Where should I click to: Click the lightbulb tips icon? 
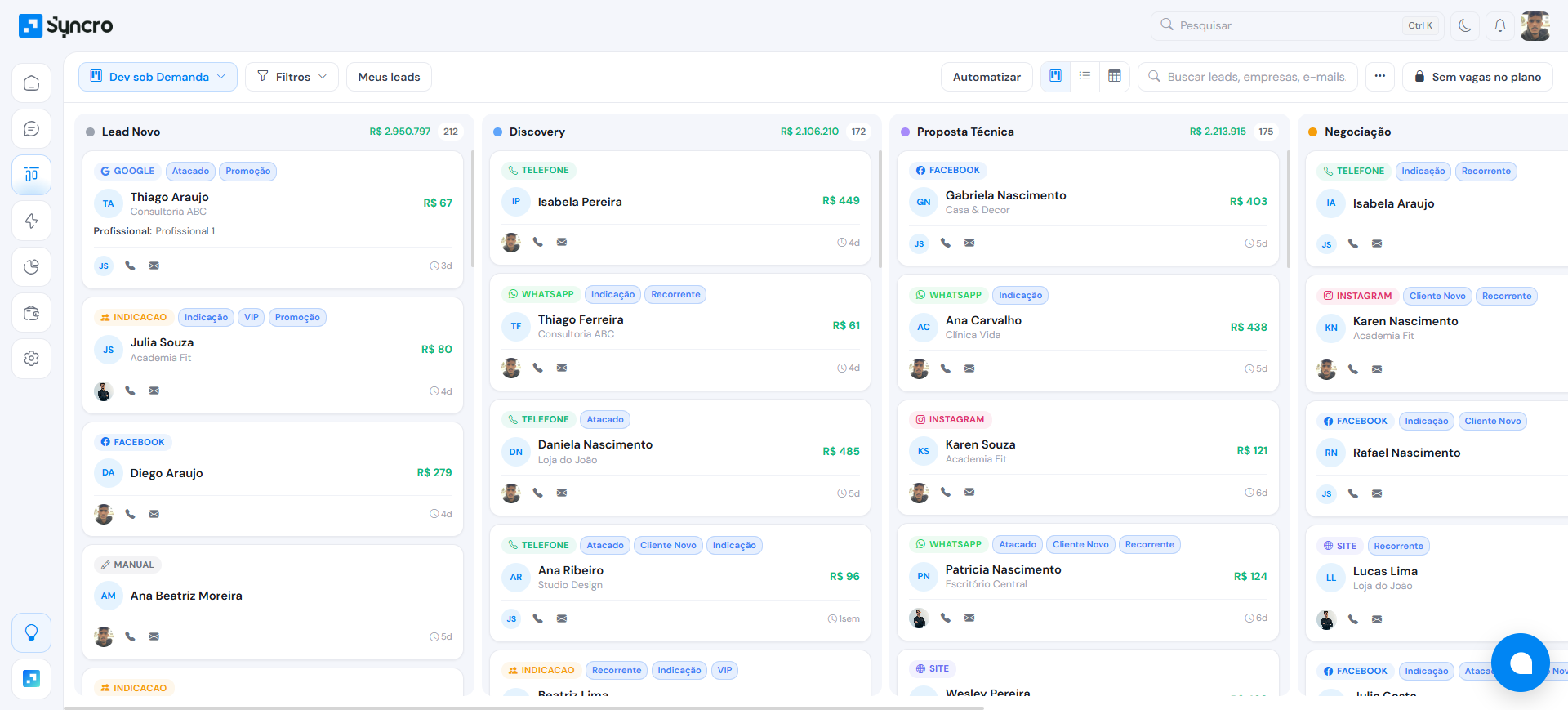[x=31, y=632]
